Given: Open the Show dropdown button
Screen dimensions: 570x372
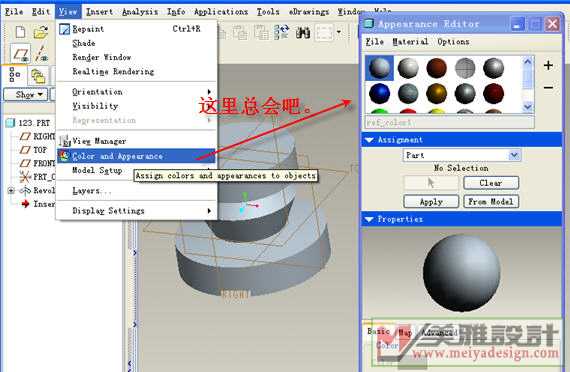Looking at the screenshot, I should point(26,95).
